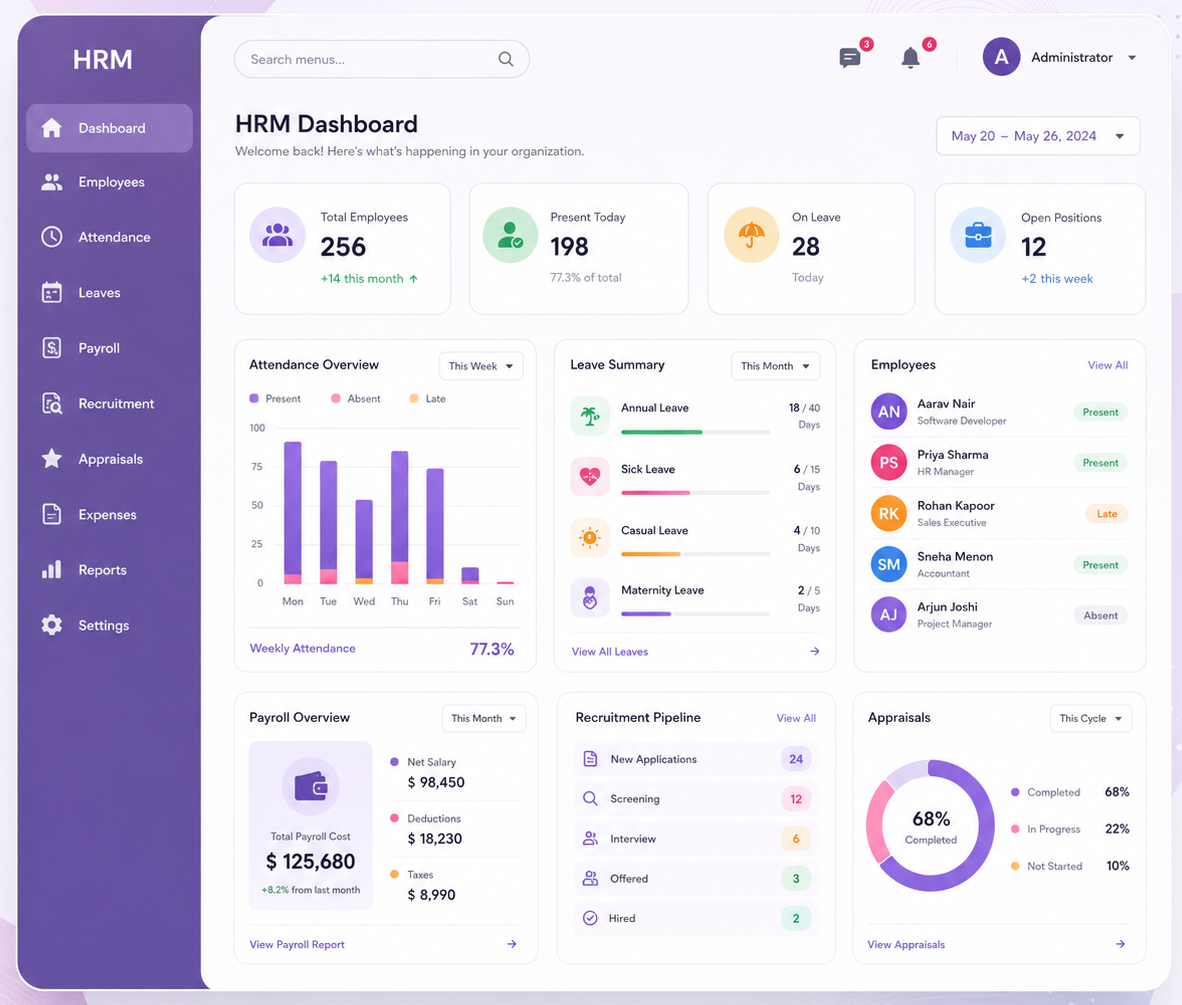Toggle the Absent legend swatch

(x=335, y=398)
